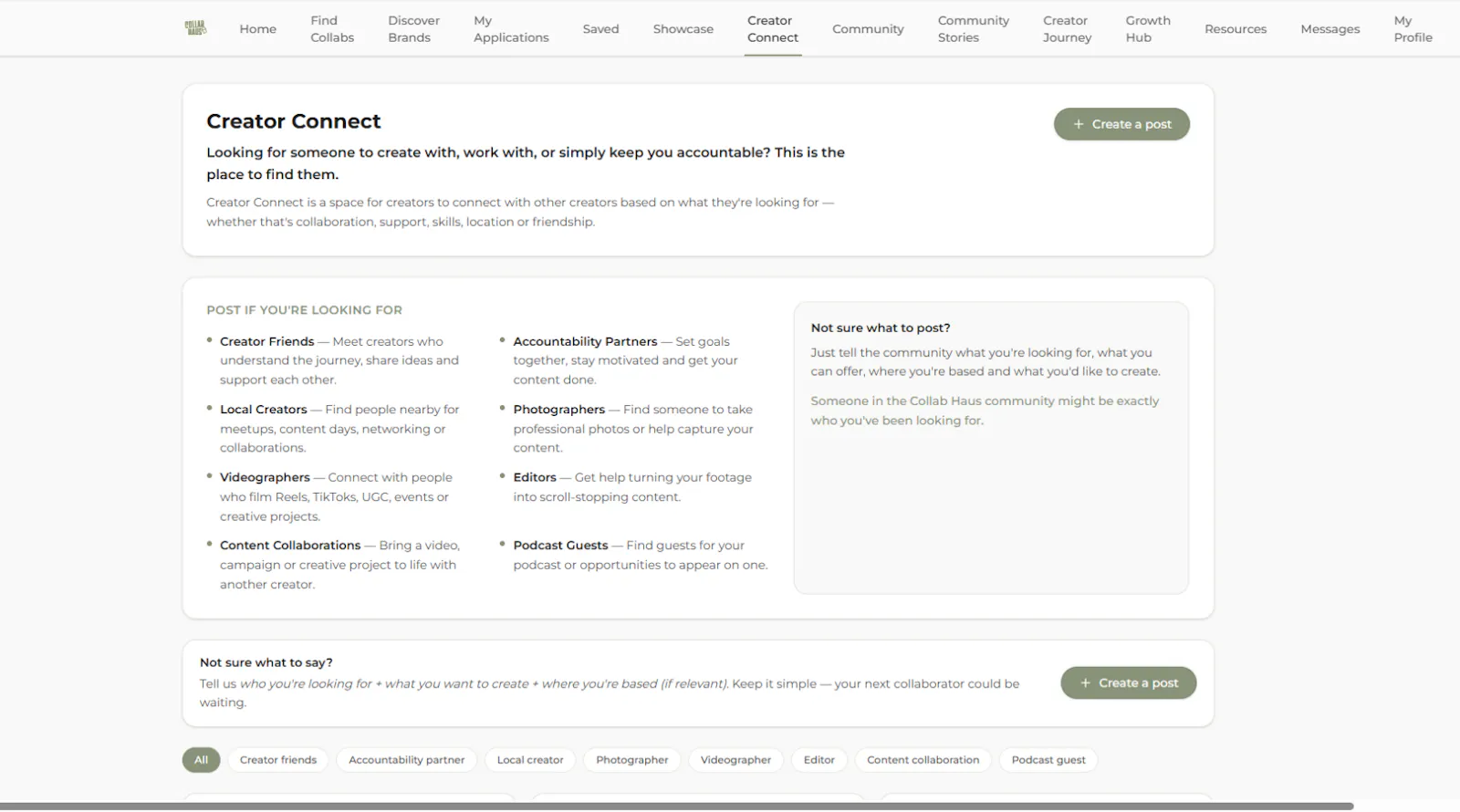Open the Discover Brands page
The height and width of the screenshot is (812, 1460).
pos(413,29)
